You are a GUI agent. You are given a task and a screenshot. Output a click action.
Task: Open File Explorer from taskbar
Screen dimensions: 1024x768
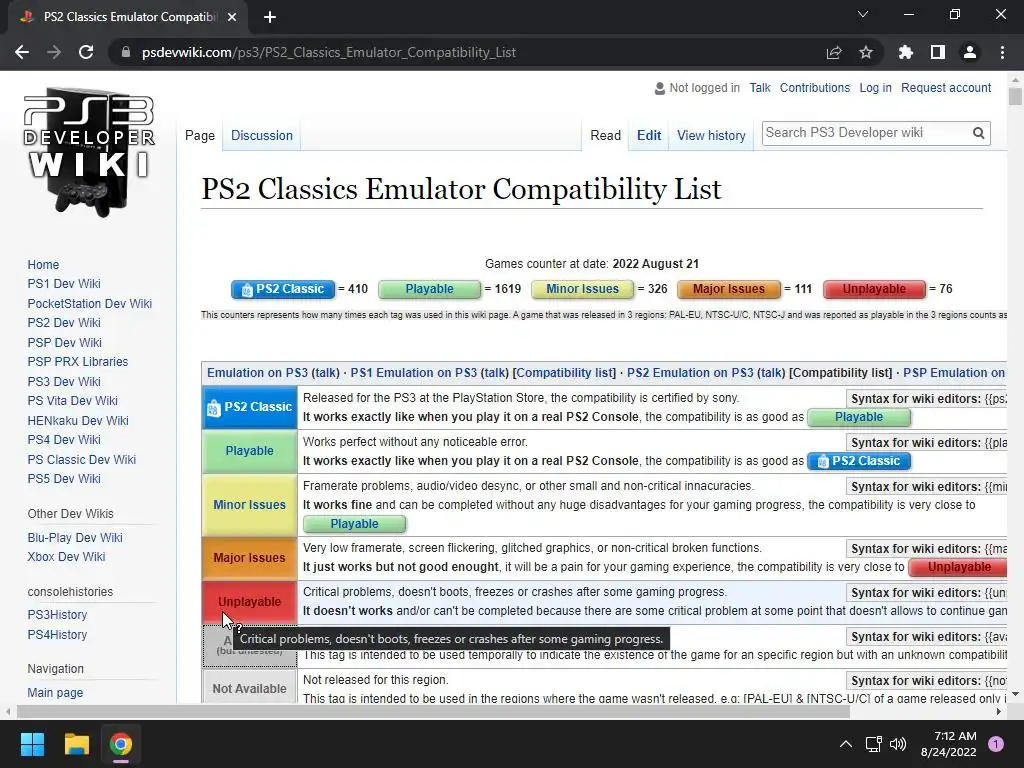(x=76, y=744)
